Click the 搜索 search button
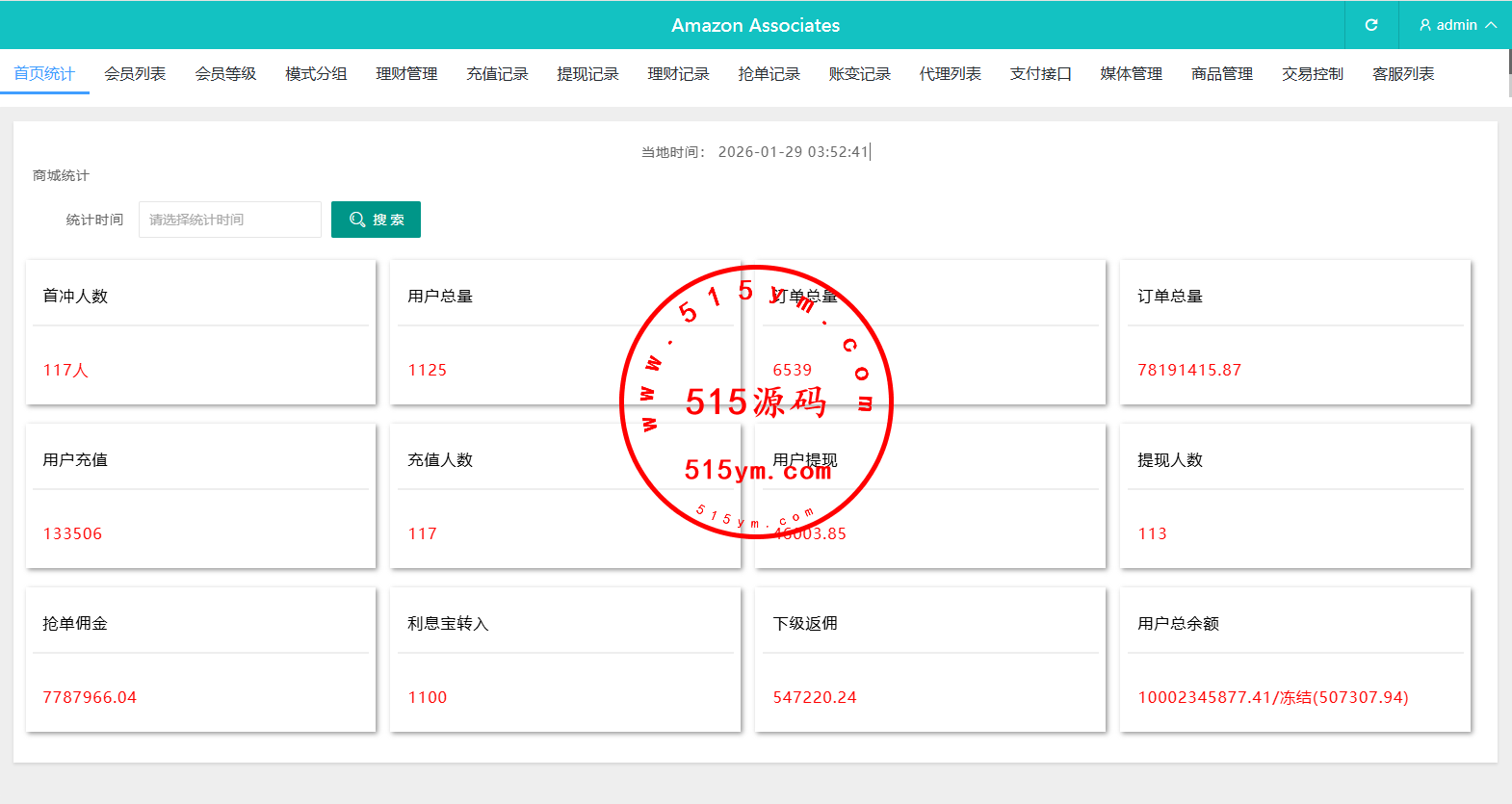Viewport: 1512px width, 804px height. [x=376, y=220]
